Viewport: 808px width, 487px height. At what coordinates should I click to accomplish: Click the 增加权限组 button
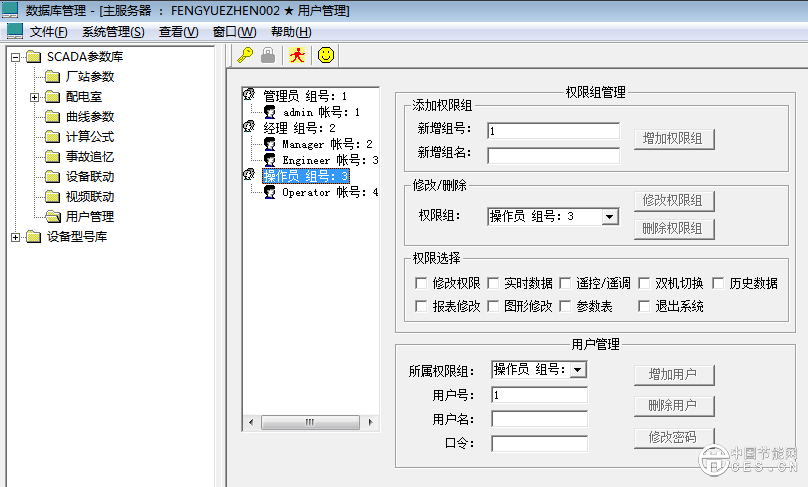674,139
